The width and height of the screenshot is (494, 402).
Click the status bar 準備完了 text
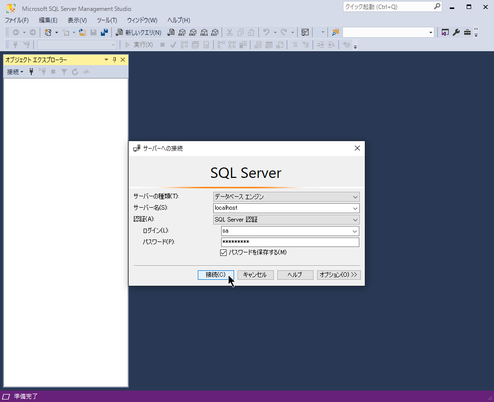click(26, 396)
